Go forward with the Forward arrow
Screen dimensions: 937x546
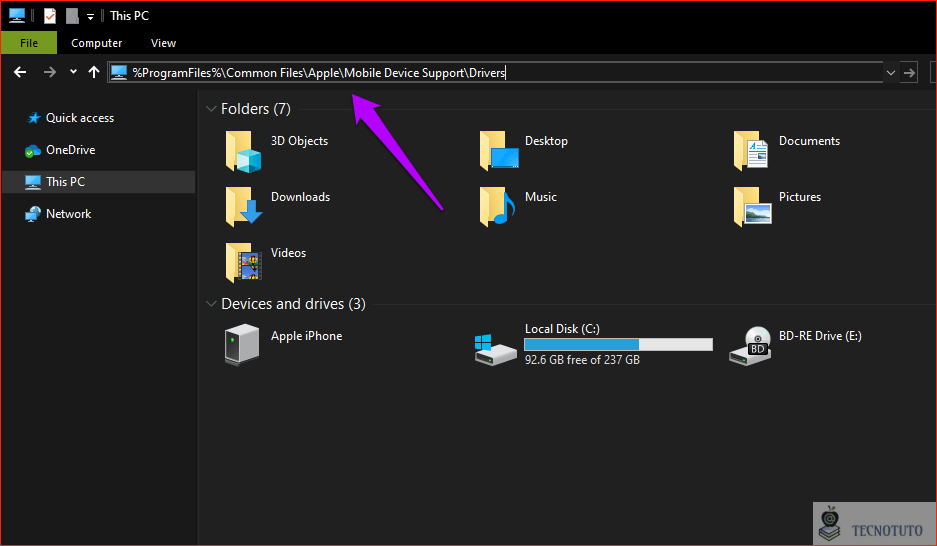pos(50,72)
